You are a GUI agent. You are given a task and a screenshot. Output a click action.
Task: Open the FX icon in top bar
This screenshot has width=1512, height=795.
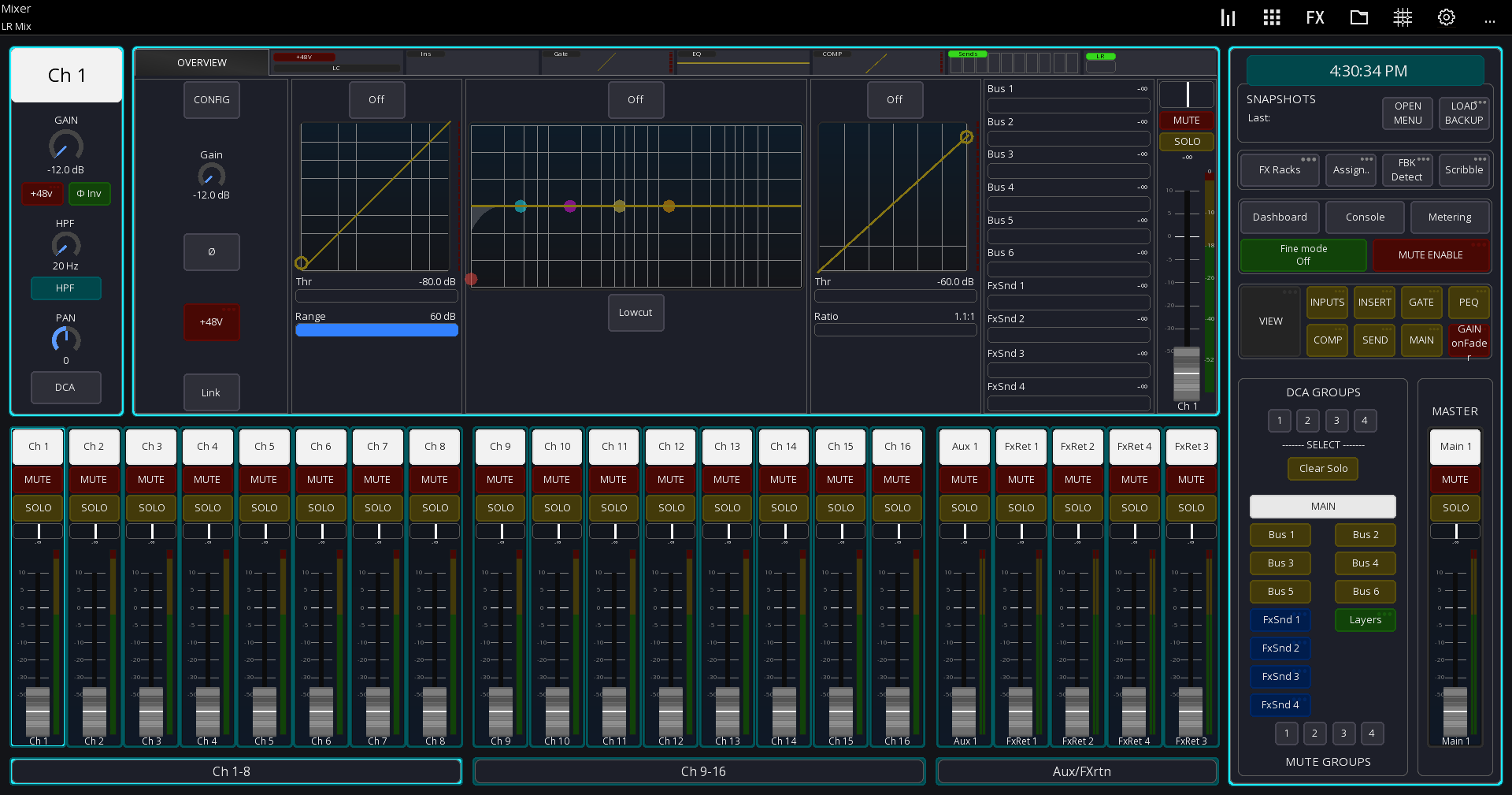1314,17
